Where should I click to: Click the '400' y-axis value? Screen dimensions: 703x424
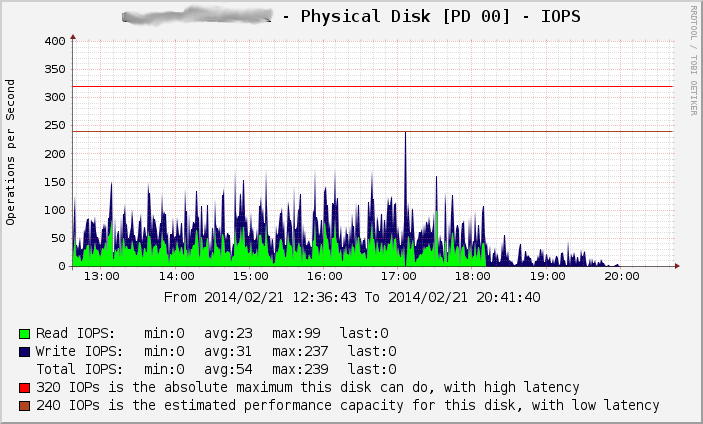click(x=55, y=41)
